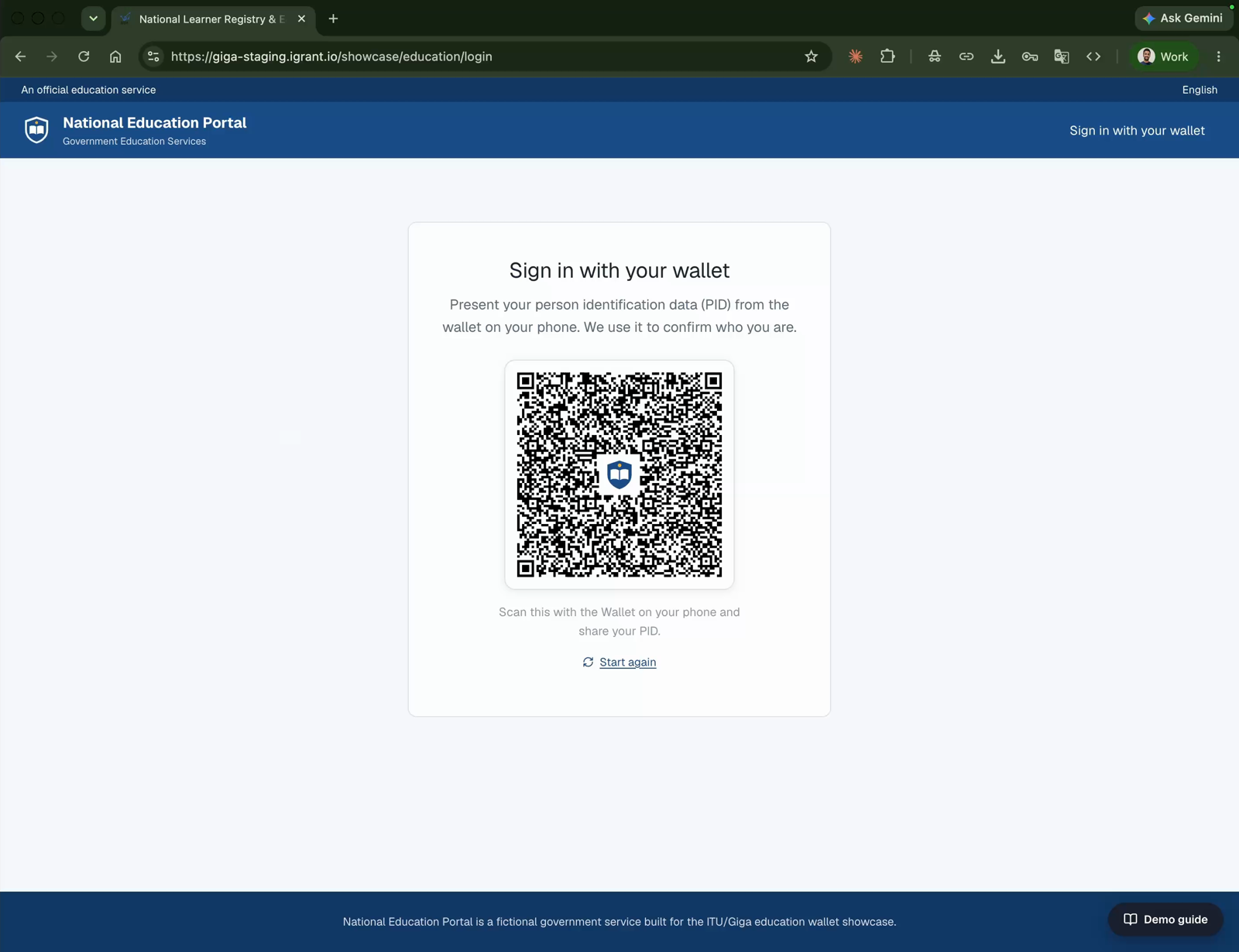Viewport: 1239px width, 952px height.
Task: Open the browser home page
Action: click(x=115, y=57)
